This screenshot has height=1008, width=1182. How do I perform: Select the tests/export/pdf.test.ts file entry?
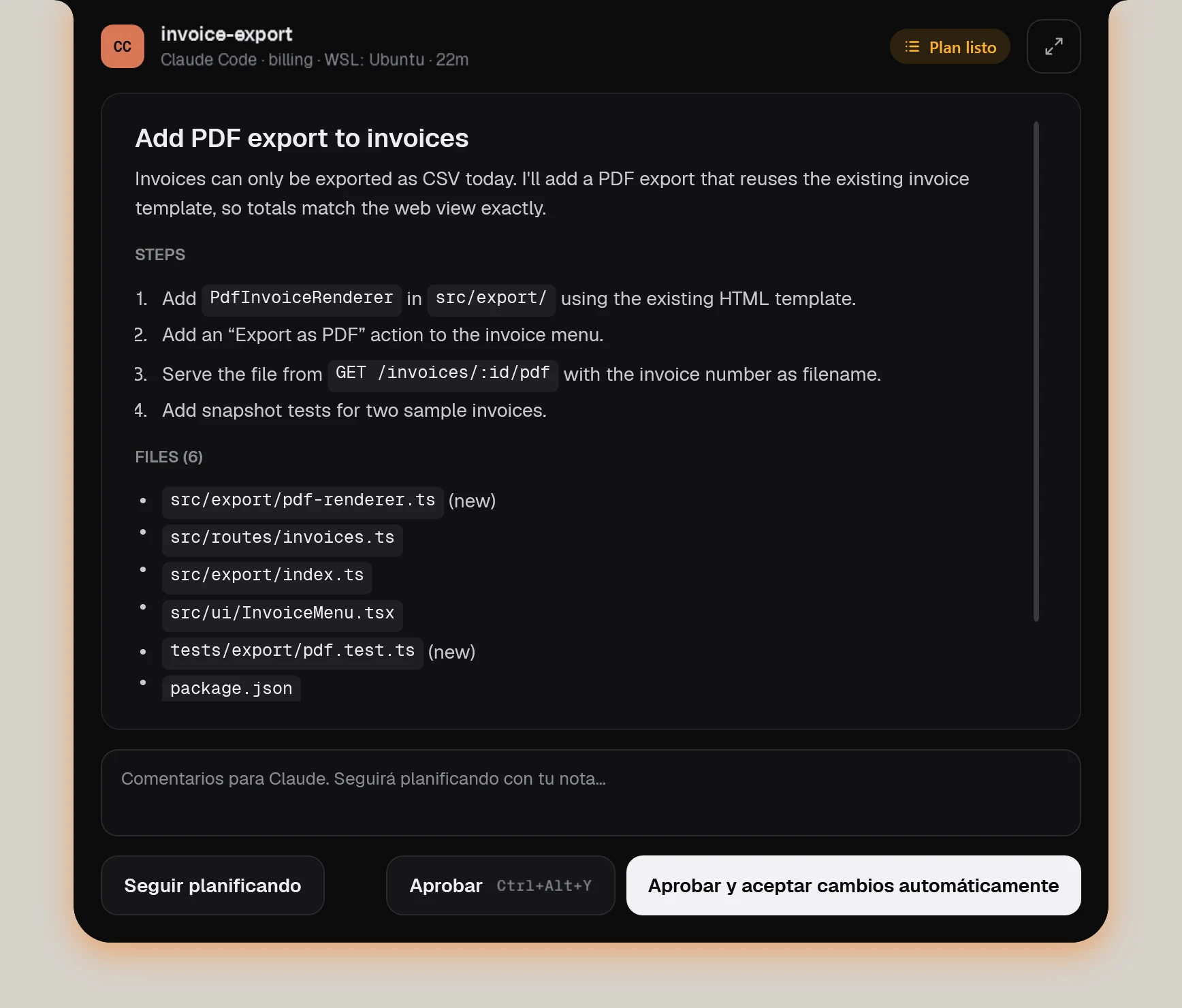pos(292,652)
